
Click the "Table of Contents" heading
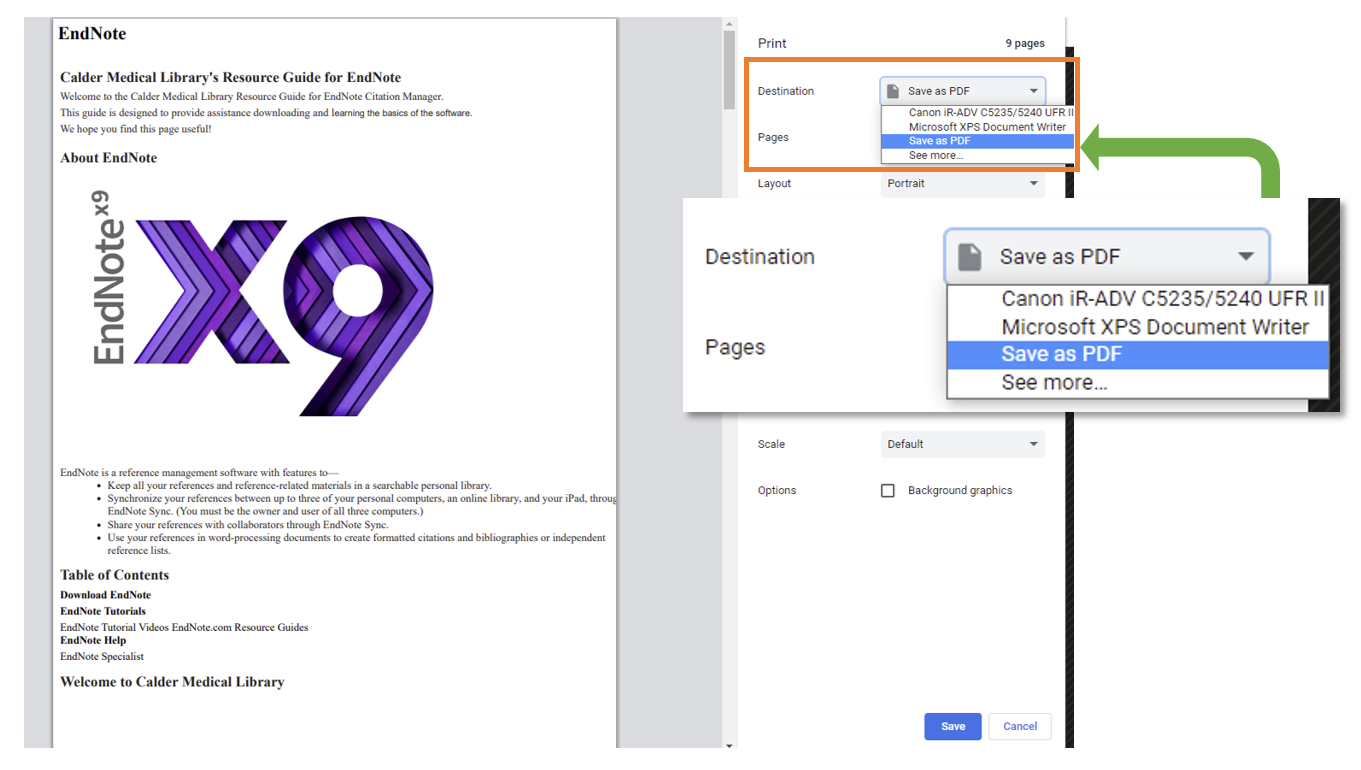tap(114, 575)
